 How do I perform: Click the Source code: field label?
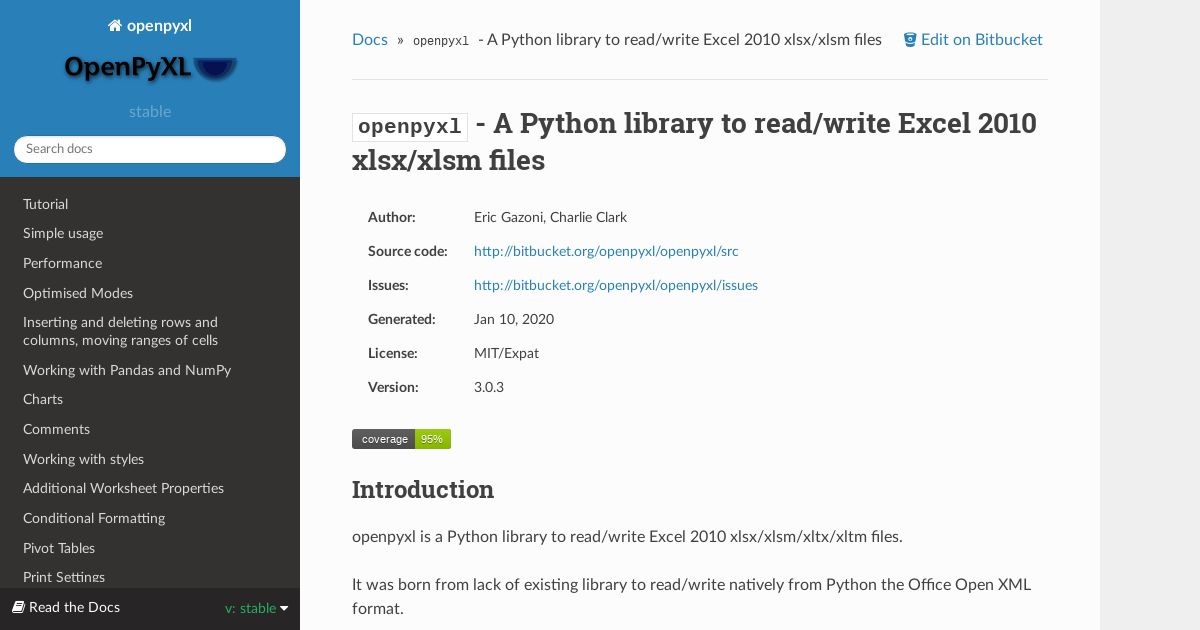point(408,251)
